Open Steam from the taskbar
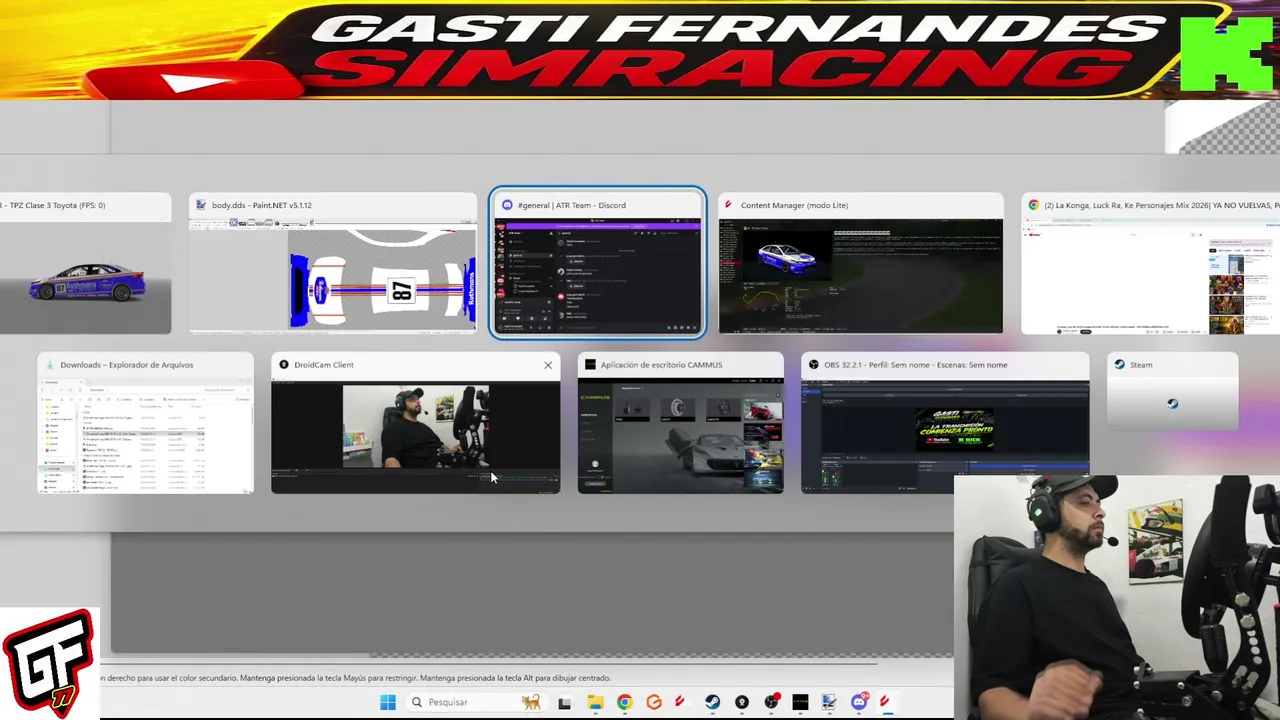 point(712,702)
